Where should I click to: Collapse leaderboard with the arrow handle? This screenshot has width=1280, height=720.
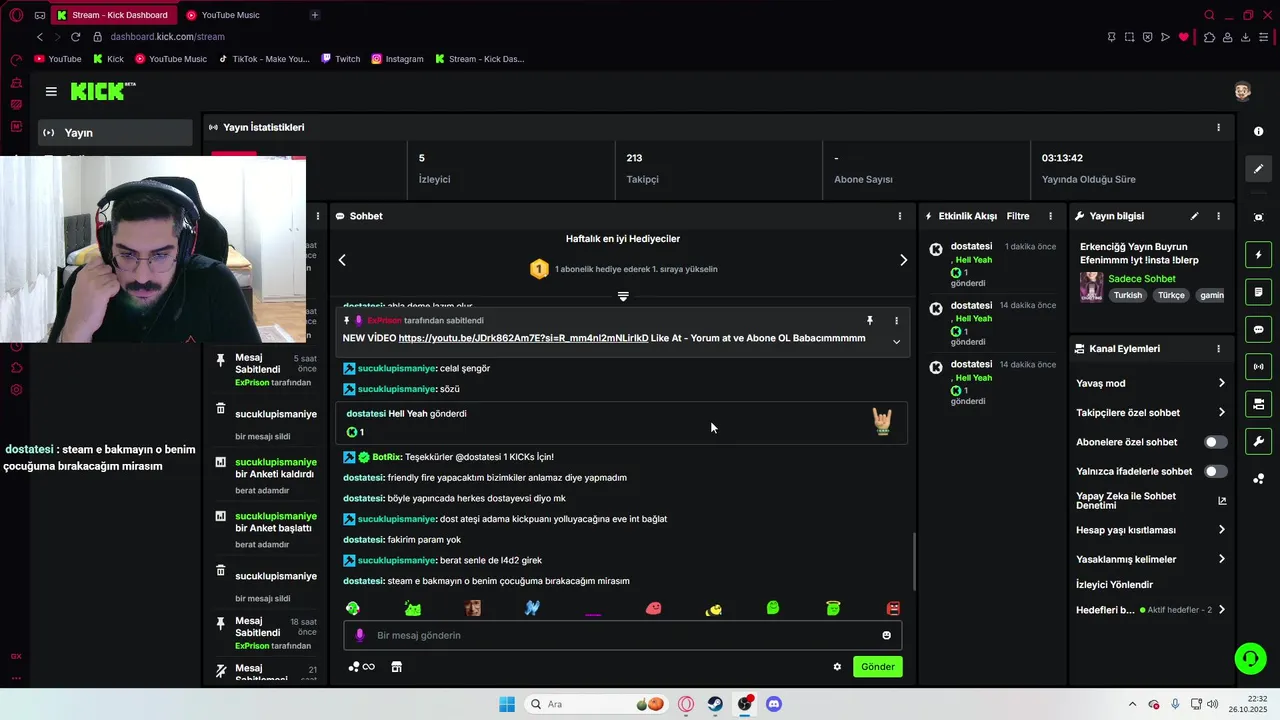click(x=623, y=296)
